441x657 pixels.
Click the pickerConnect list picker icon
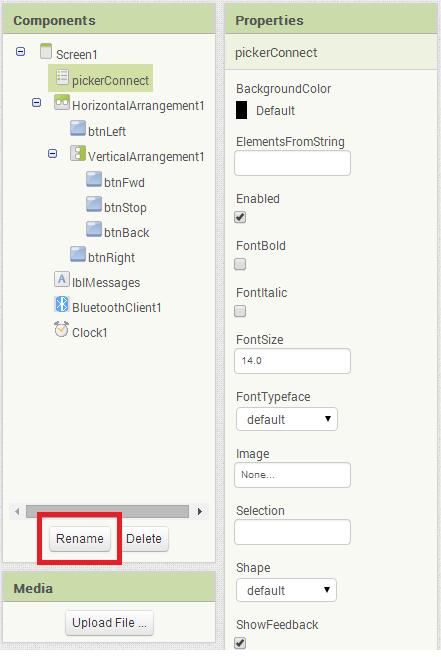click(62, 77)
